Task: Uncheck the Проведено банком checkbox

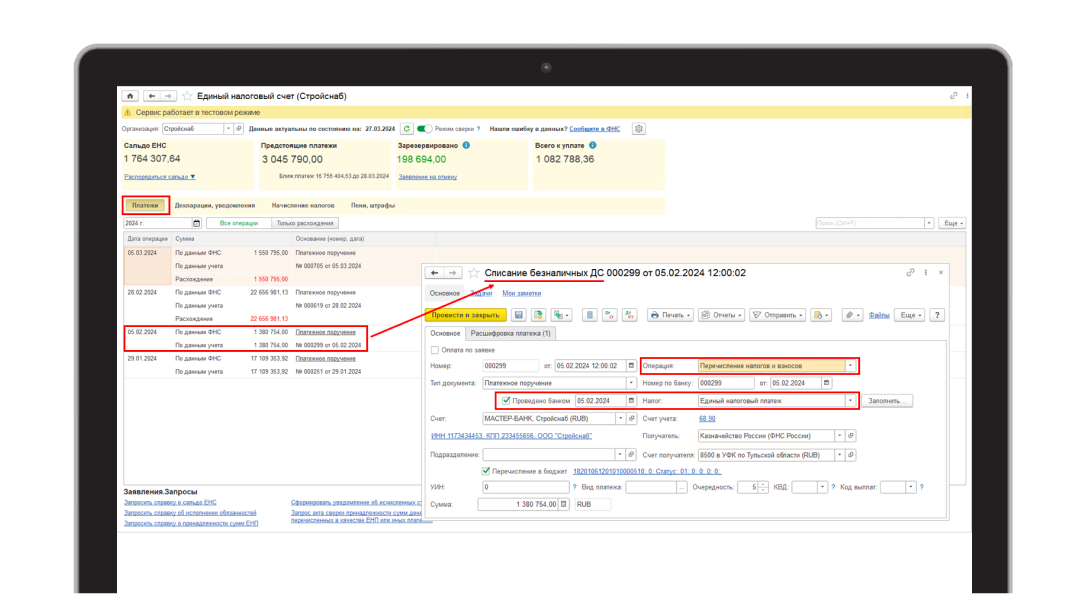Action: pos(507,401)
